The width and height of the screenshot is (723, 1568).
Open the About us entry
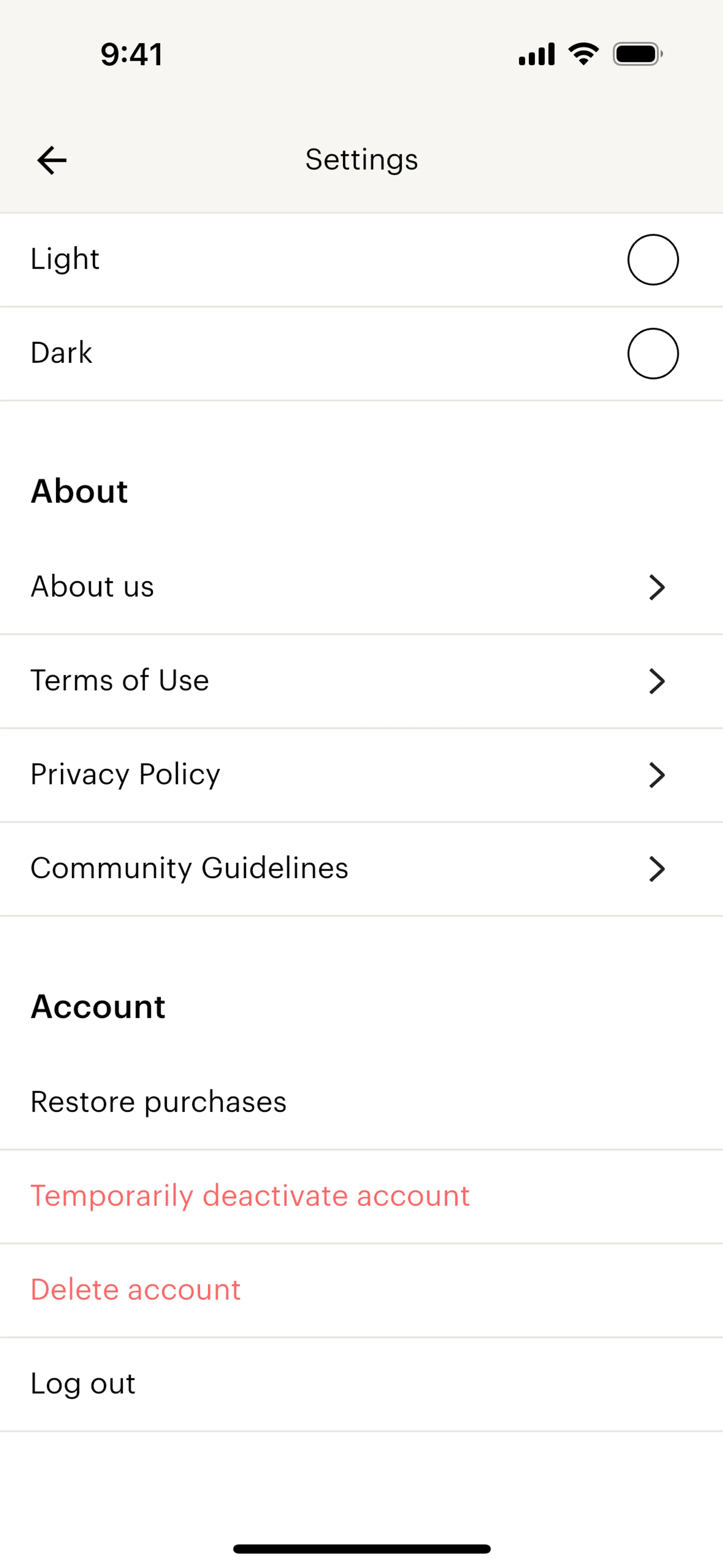point(93,587)
